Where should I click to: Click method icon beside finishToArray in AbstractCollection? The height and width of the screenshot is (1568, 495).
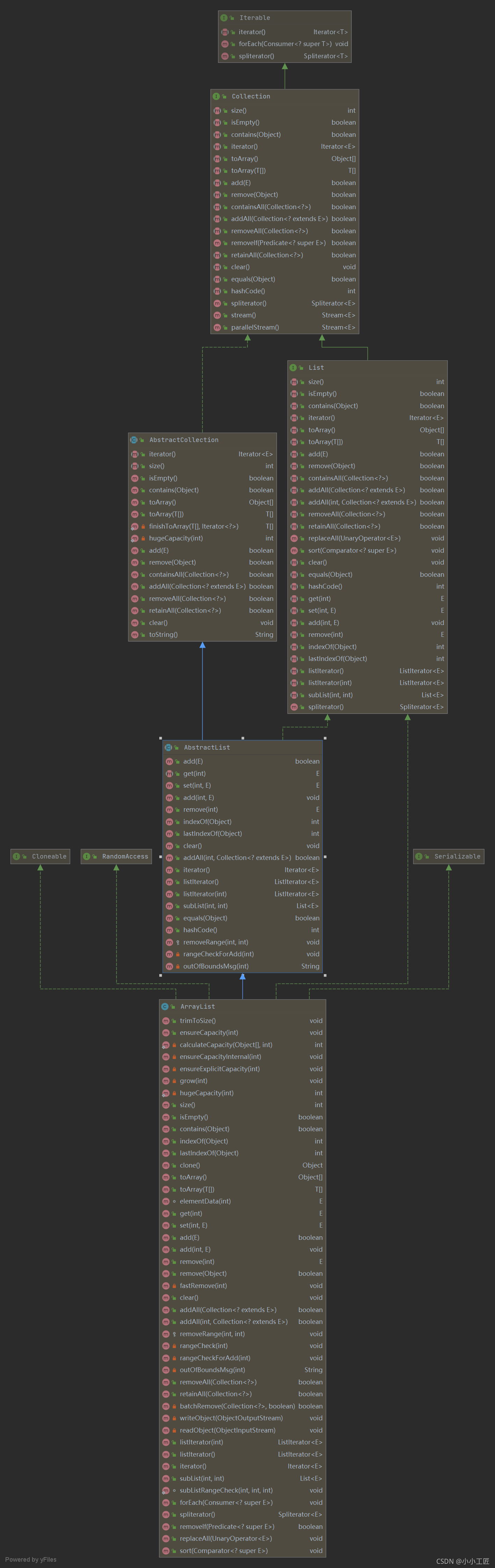(134, 527)
